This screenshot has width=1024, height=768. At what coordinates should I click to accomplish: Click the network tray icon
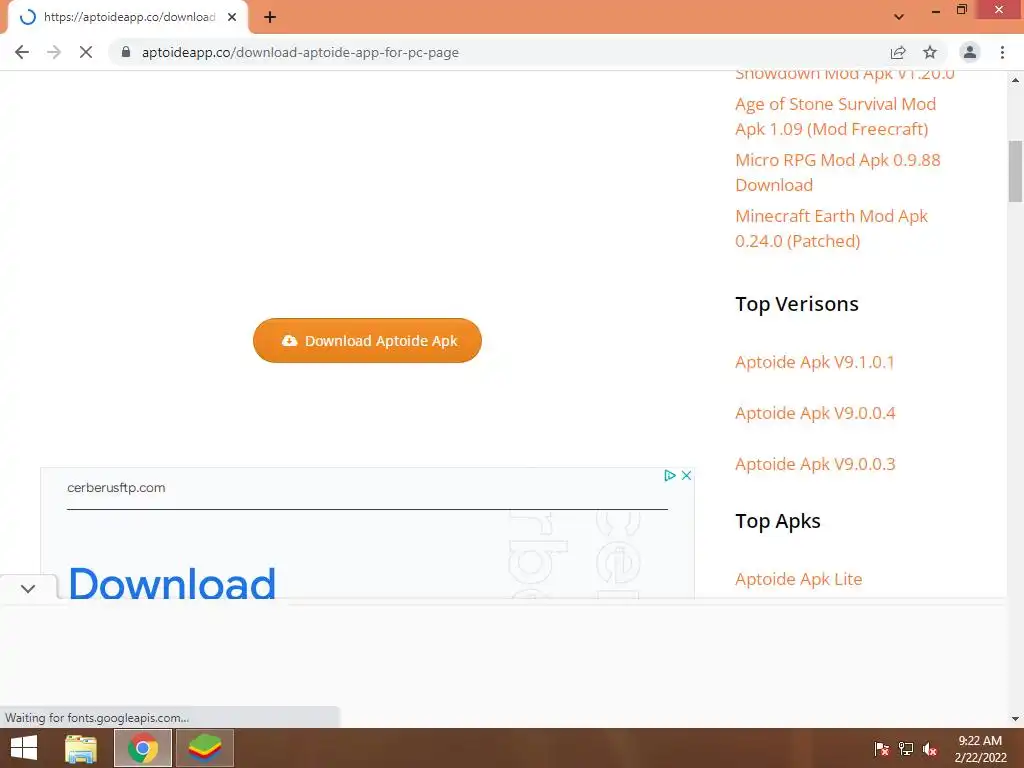click(906, 749)
